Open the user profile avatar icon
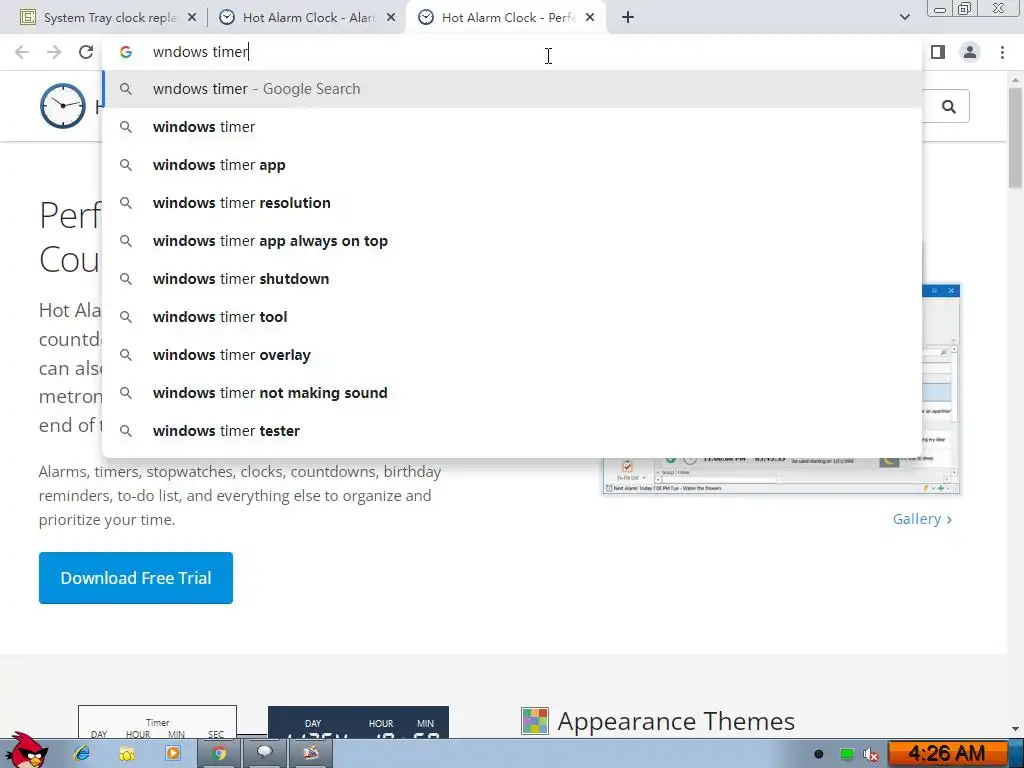Image resolution: width=1024 pixels, height=768 pixels. pos(970,52)
